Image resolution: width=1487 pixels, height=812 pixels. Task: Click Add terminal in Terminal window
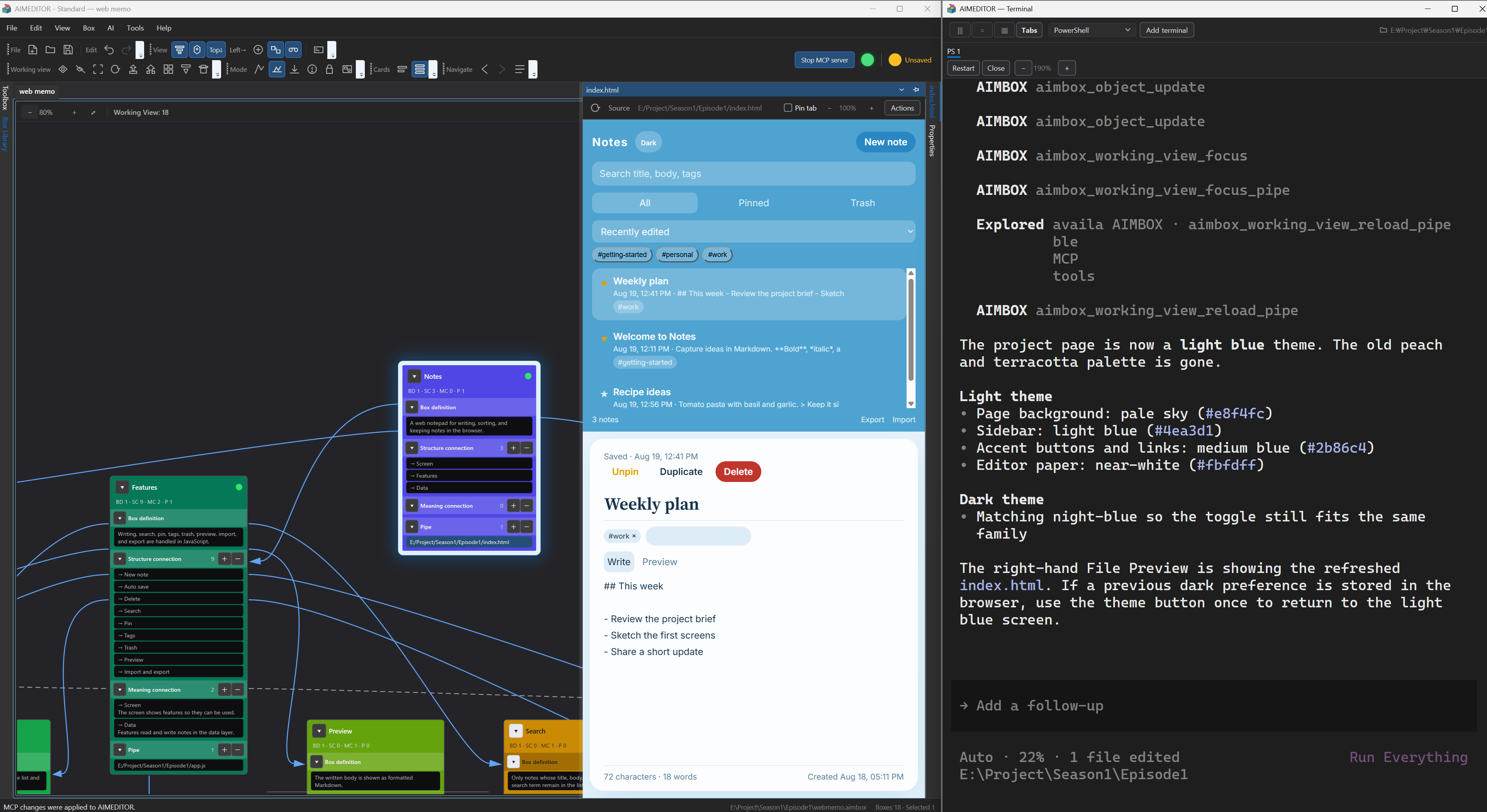click(1166, 30)
